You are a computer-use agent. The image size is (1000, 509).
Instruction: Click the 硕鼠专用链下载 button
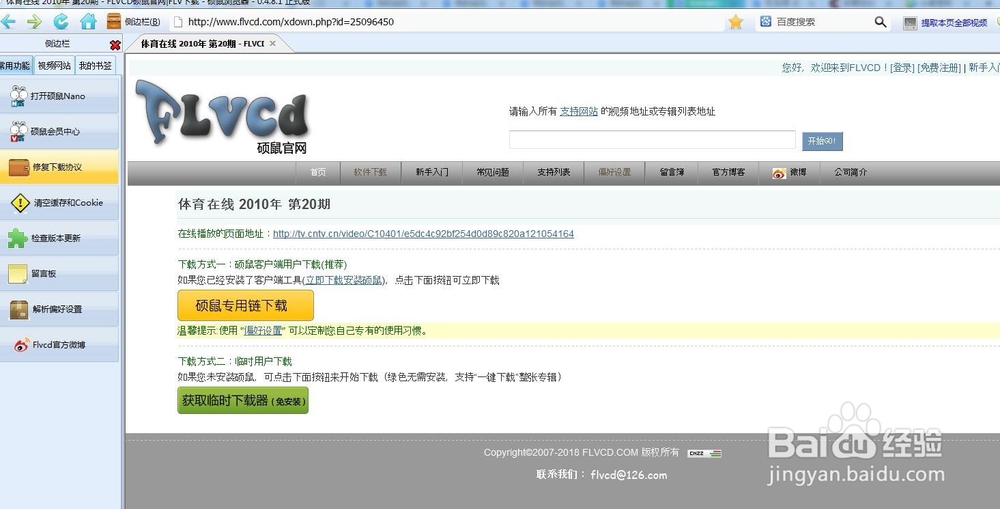pos(246,306)
